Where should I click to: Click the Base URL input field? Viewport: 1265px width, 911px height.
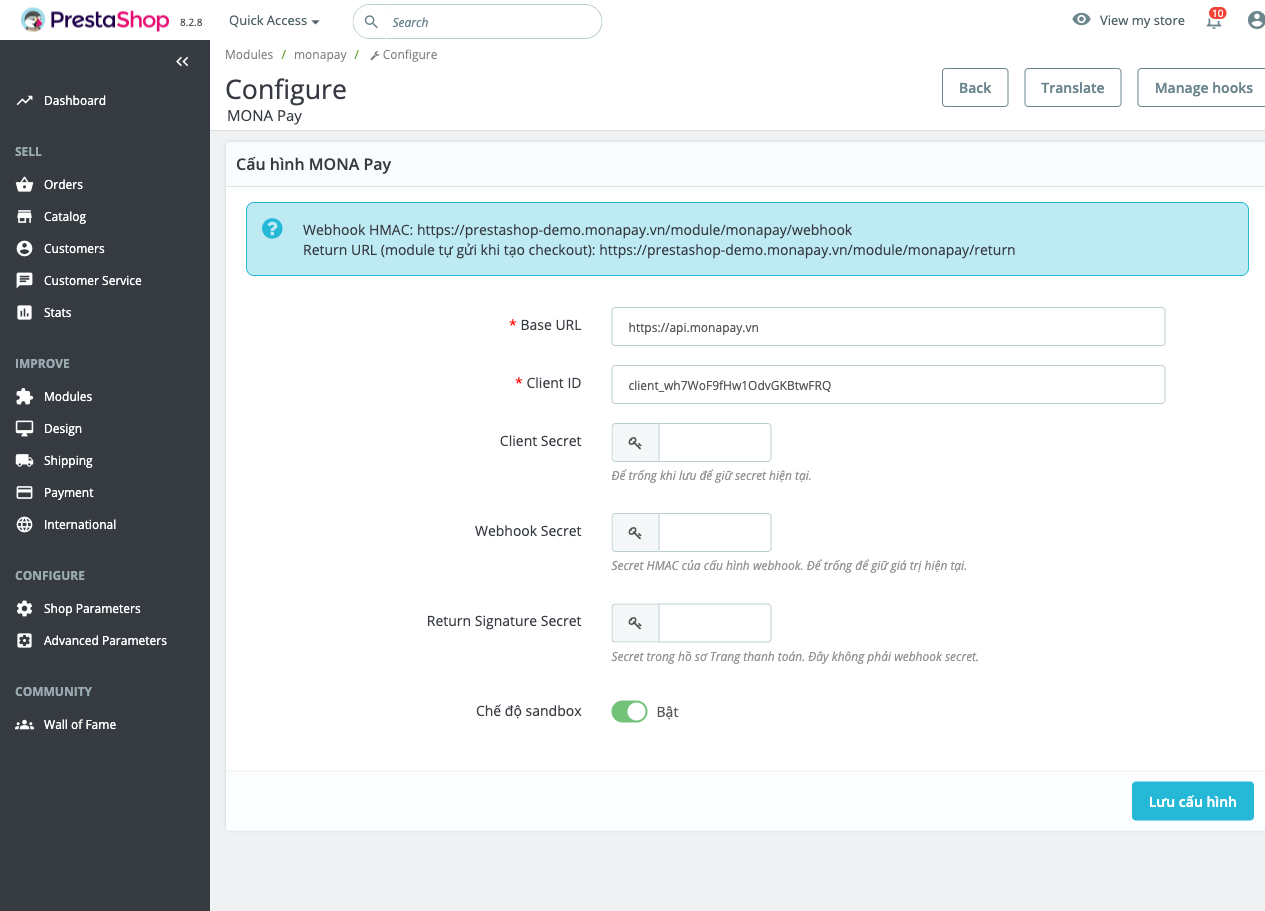pyautogui.click(x=888, y=326)
